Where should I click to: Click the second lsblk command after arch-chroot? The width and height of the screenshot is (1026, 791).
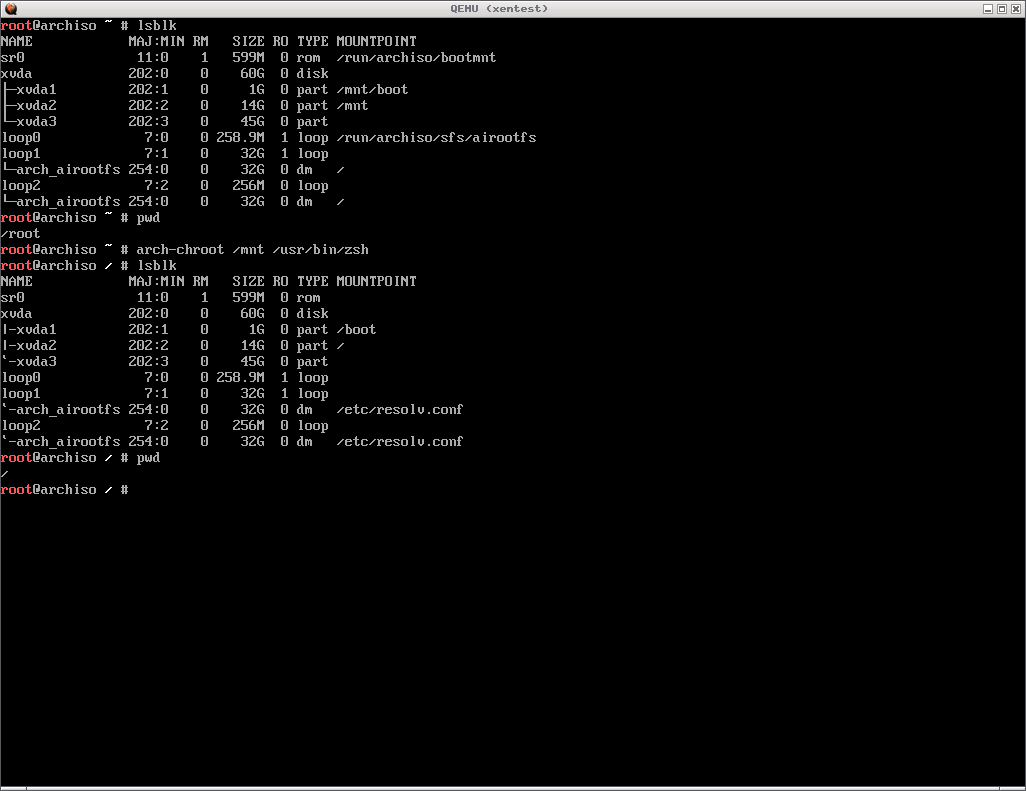coord(156,265)
